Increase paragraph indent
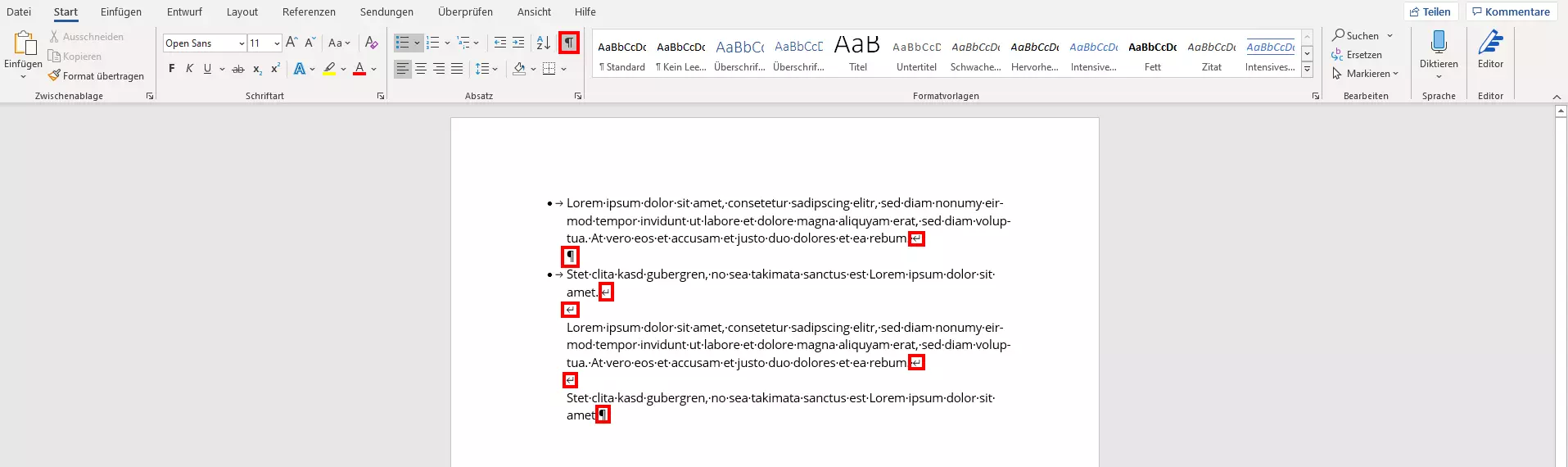The width and height of the screenshot is (1568, 467). pyautogui.click(x=518, y=43)
